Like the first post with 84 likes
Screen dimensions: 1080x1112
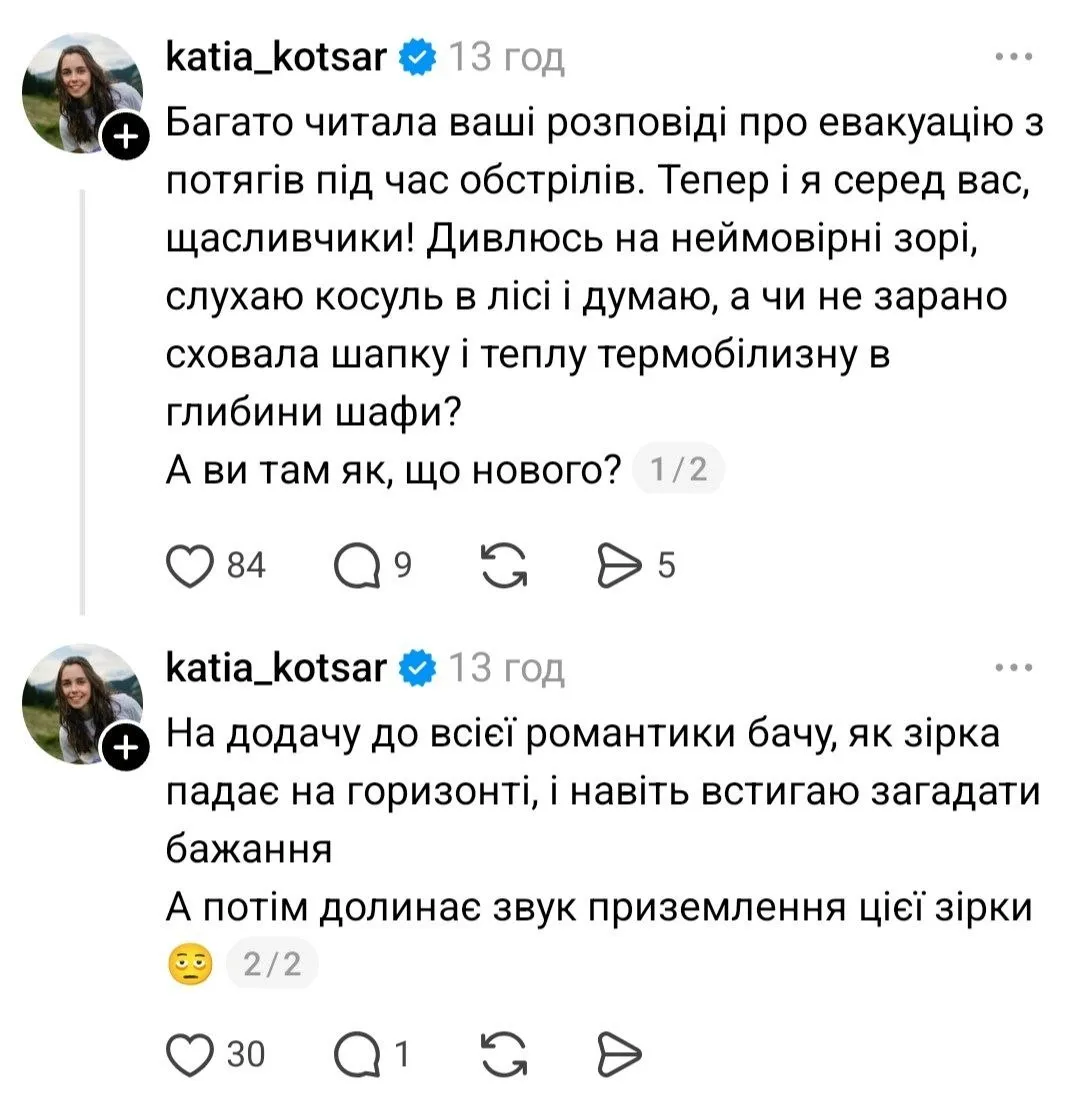(x=189, y=566)
